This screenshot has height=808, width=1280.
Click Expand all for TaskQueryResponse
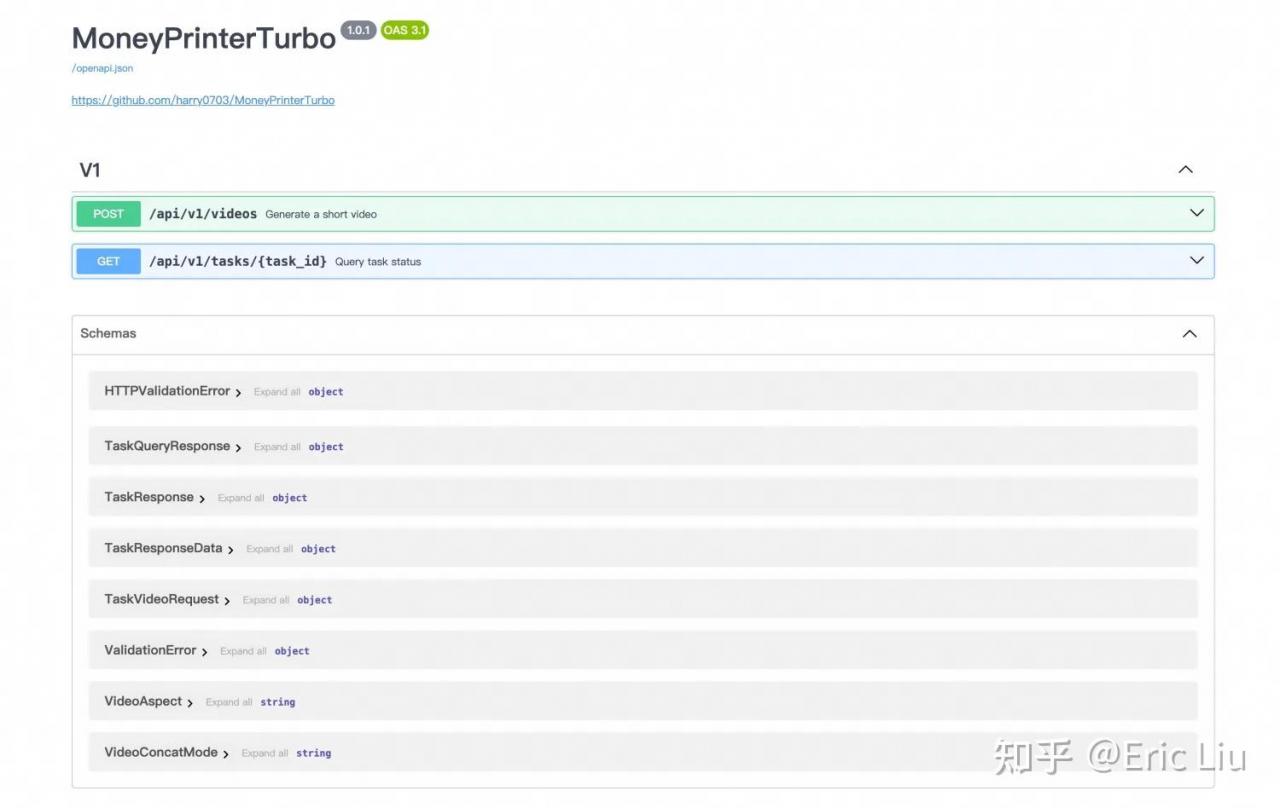point(277,447)
